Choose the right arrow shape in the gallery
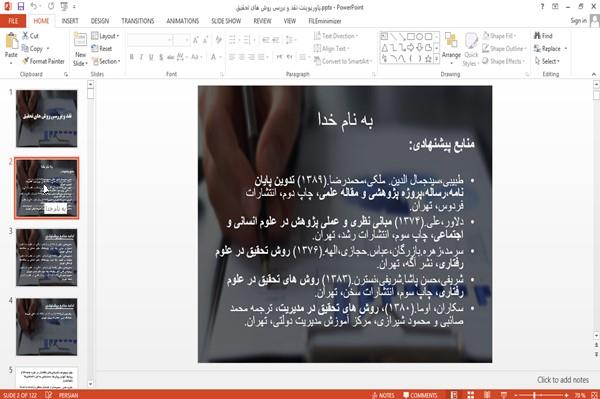Screen dimensions: 600x399 click(411, 48)
